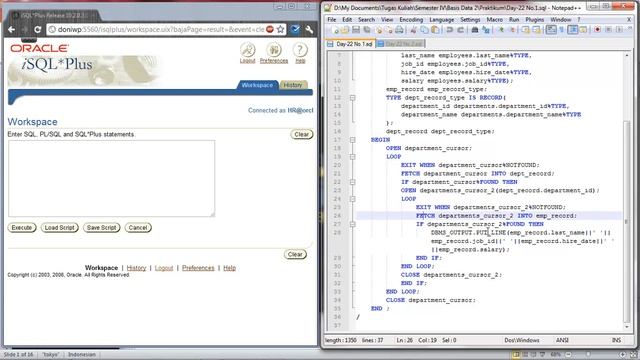Open the History tab in iSQL*Plus
Image resolution: width=640 pixels, height=360 pixels.
click(293, 85)
